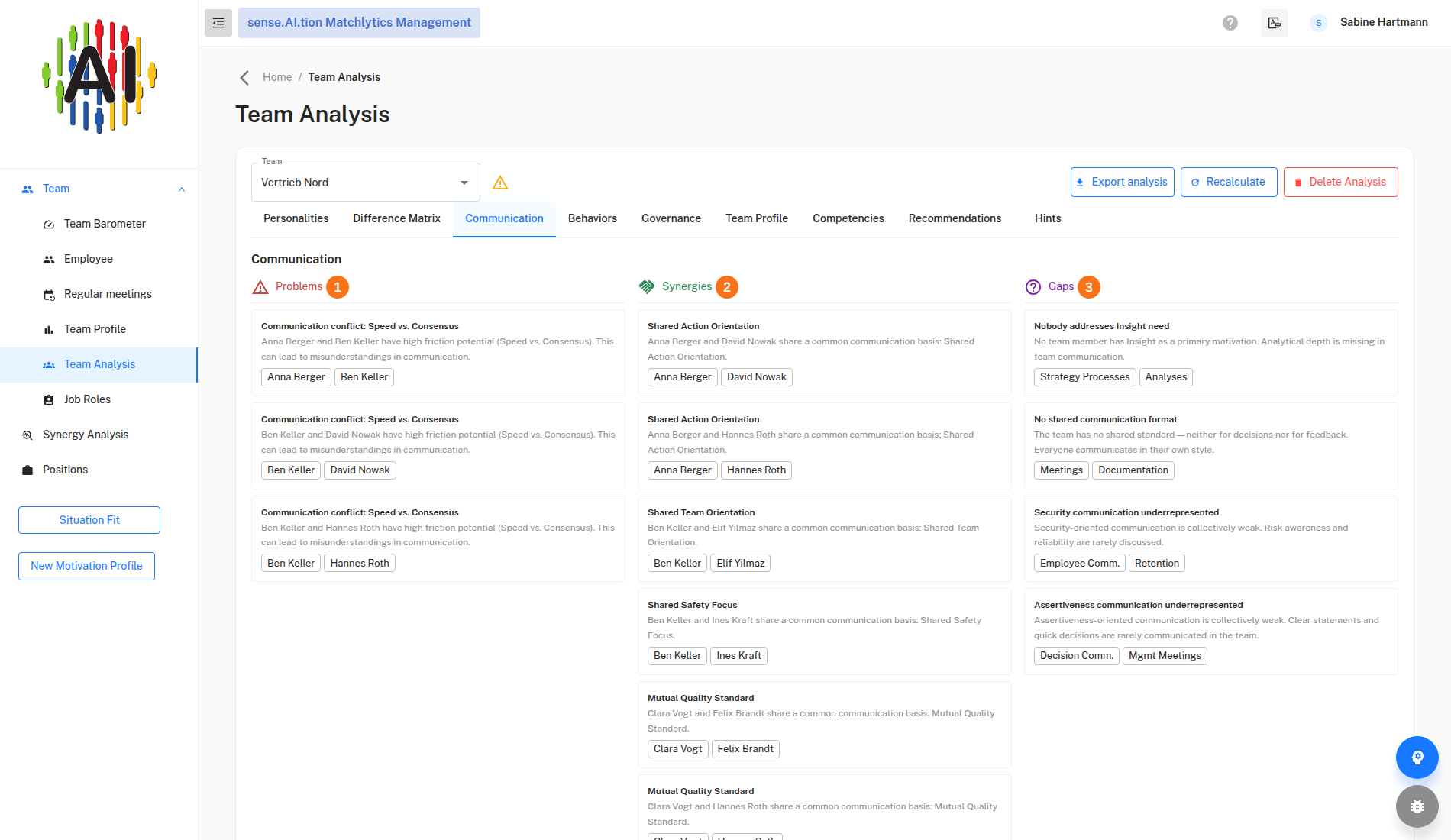Click the Documentation chip
The image size is (1451, 840).
[1133, 470]
